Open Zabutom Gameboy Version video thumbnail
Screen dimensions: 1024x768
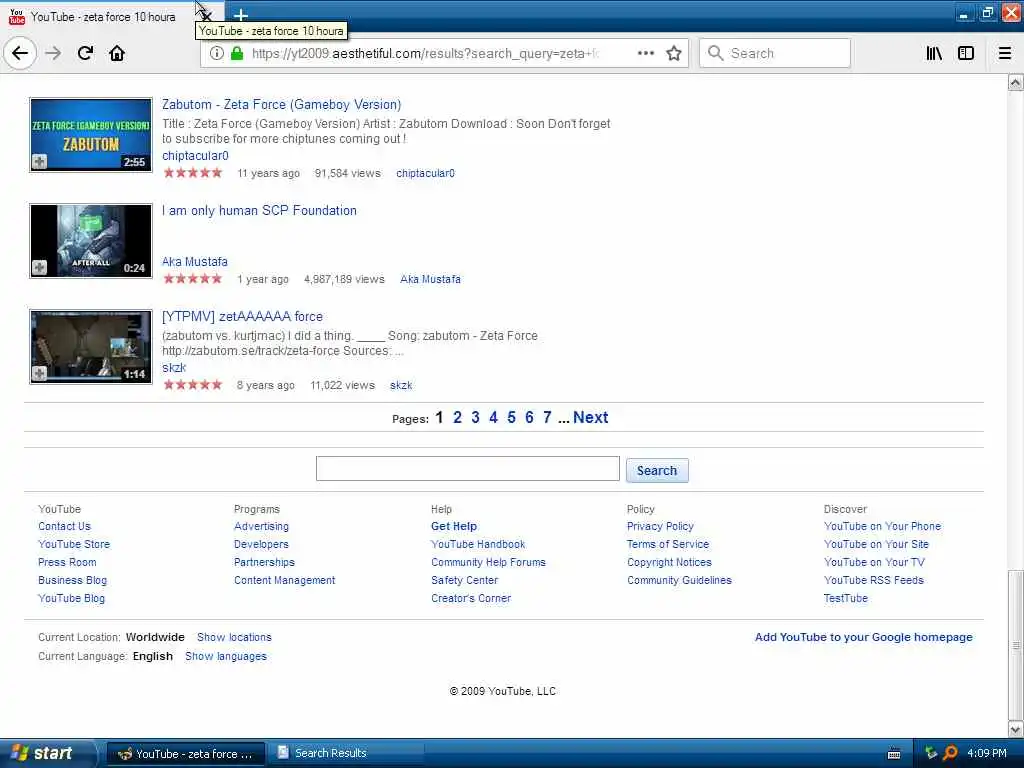[x=91, y=135]
